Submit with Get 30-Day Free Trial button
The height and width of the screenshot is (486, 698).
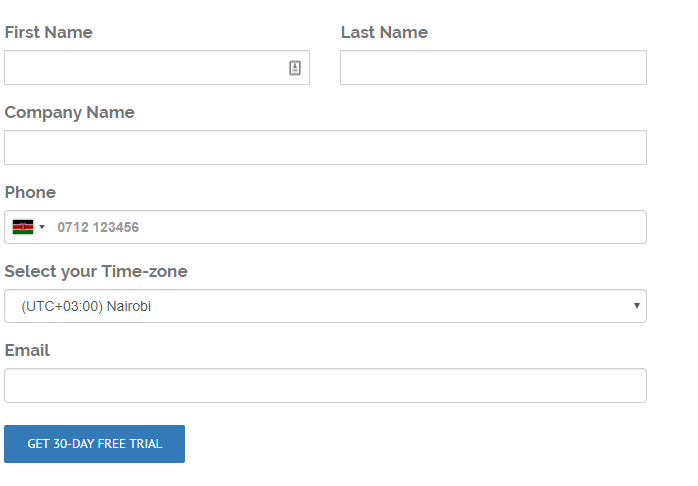point(94,444)
